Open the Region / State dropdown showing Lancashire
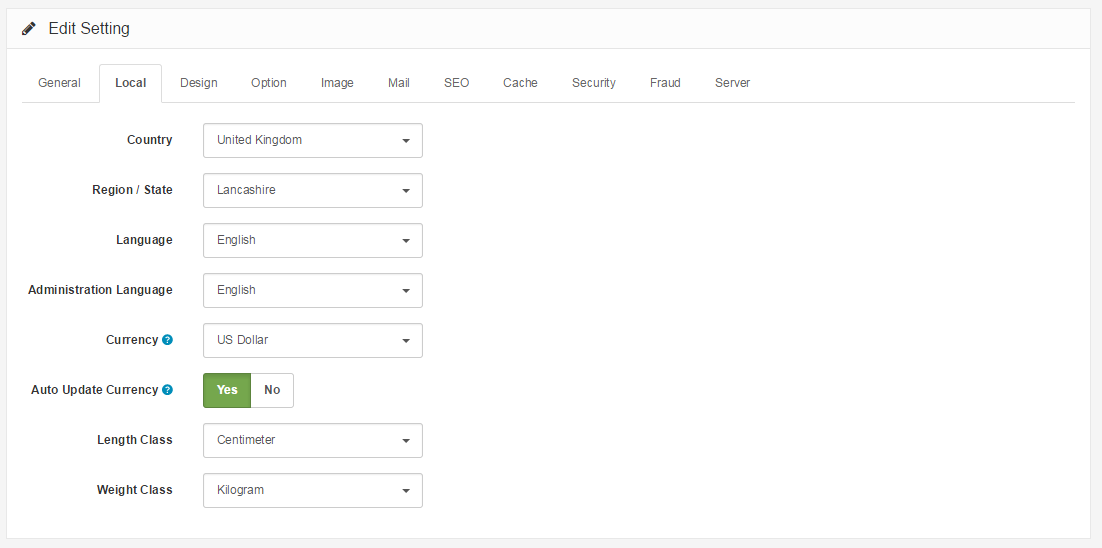The height and width of the screenshot is (548, 1102). pyautogui.click(x=313, y=190)
